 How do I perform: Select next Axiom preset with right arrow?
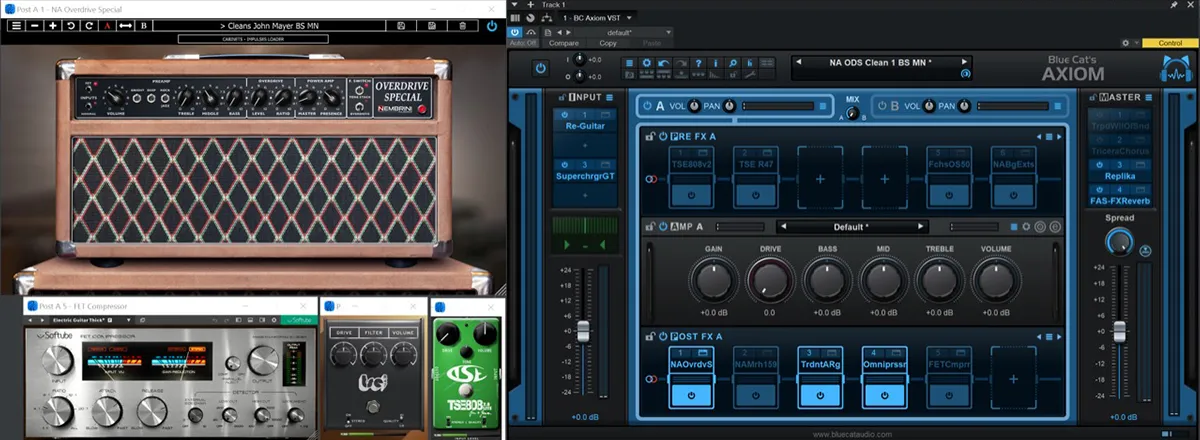pyautogui.click(x=965, y=62)
